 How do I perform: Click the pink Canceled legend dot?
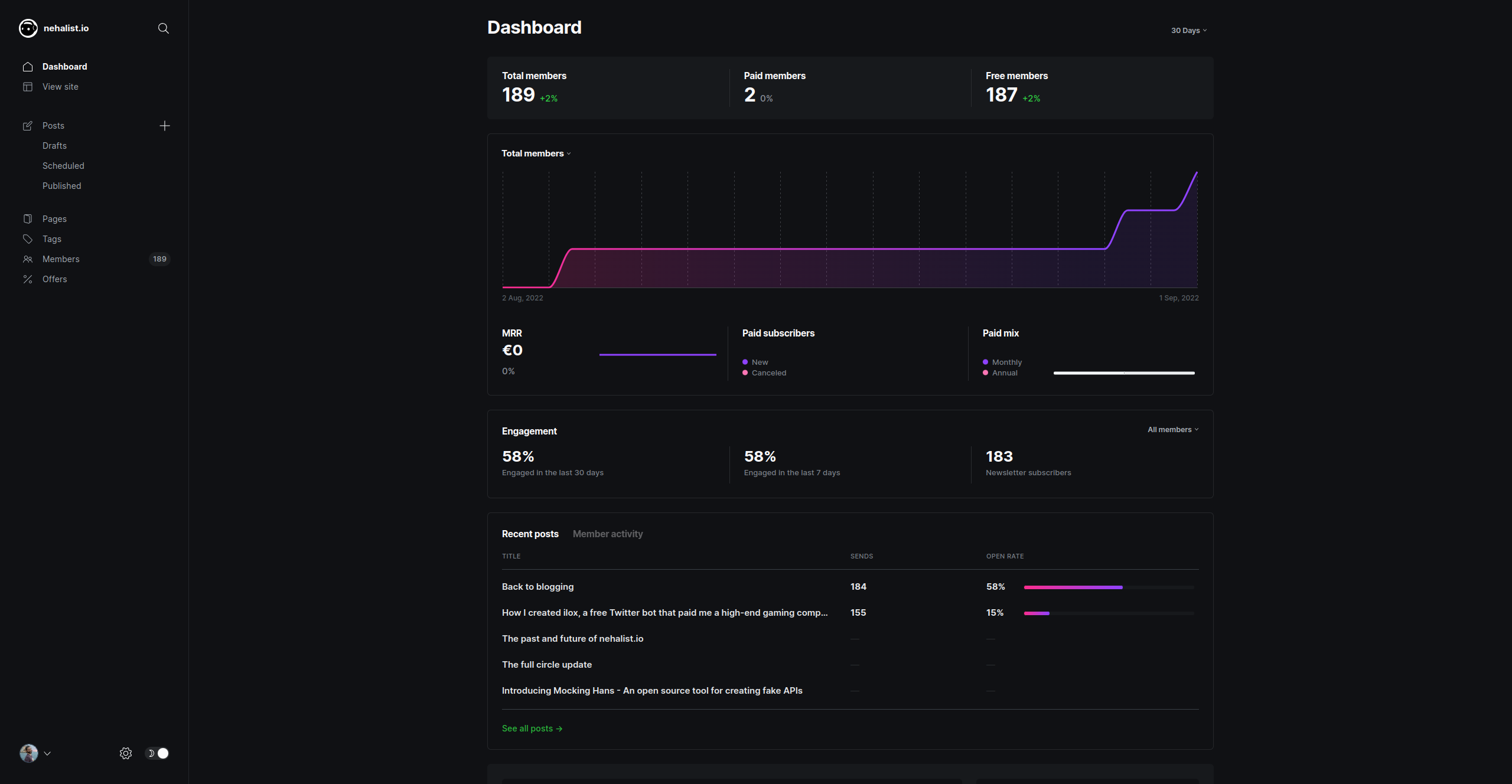coord(745,373)
